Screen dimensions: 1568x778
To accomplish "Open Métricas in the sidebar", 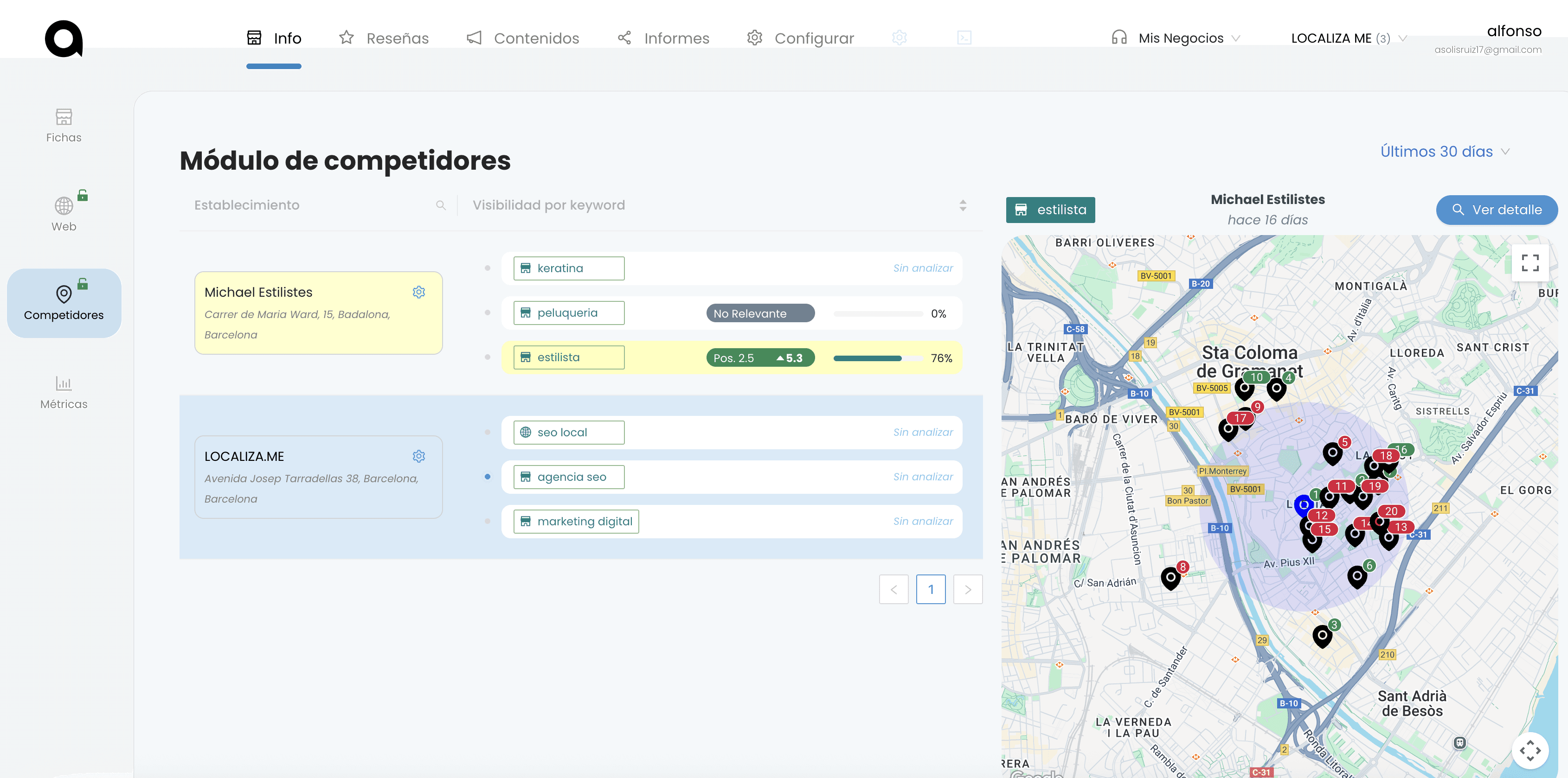I will point(64,392).
